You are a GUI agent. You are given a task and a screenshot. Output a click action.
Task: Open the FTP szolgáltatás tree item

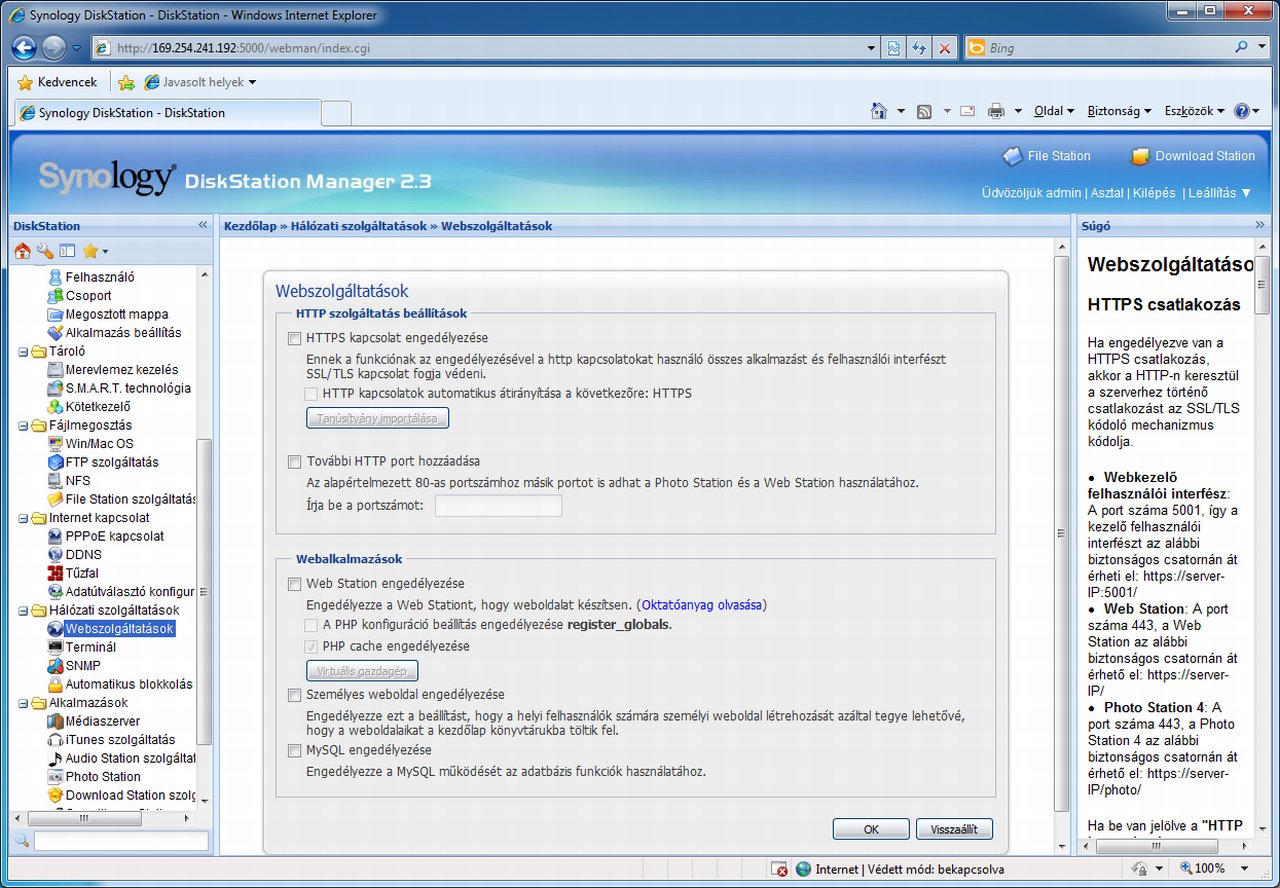[111, 462]
